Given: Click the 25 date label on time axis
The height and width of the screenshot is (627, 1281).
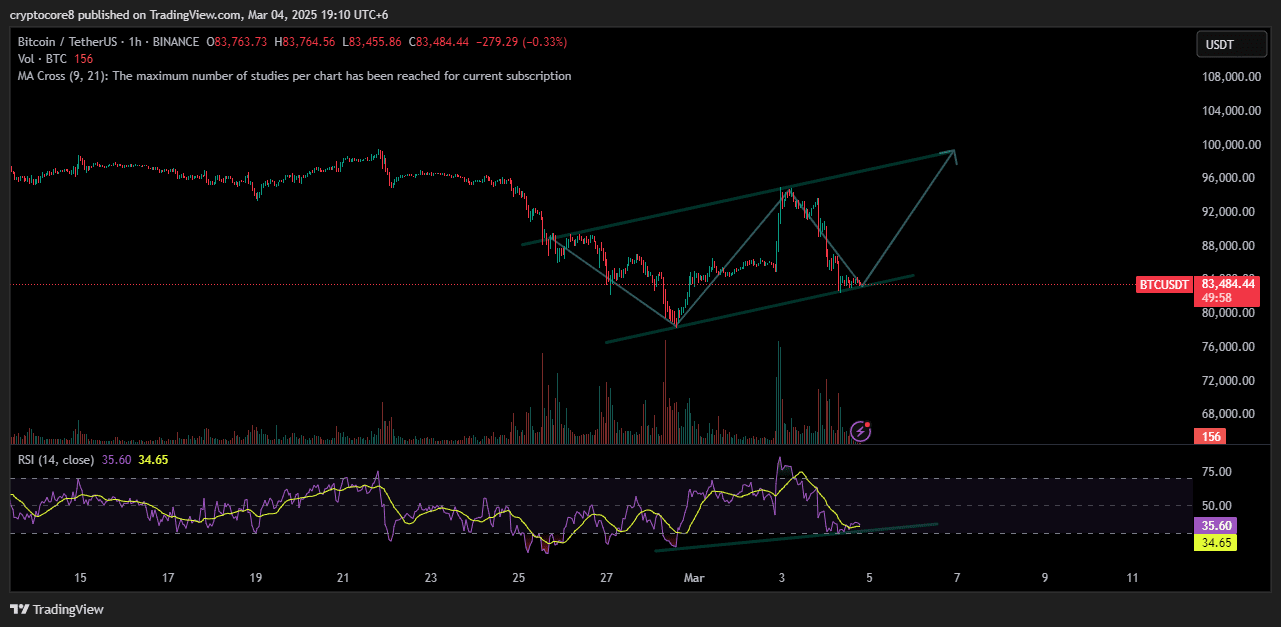Looking at the screenshot, I should (x=518, y=578).
